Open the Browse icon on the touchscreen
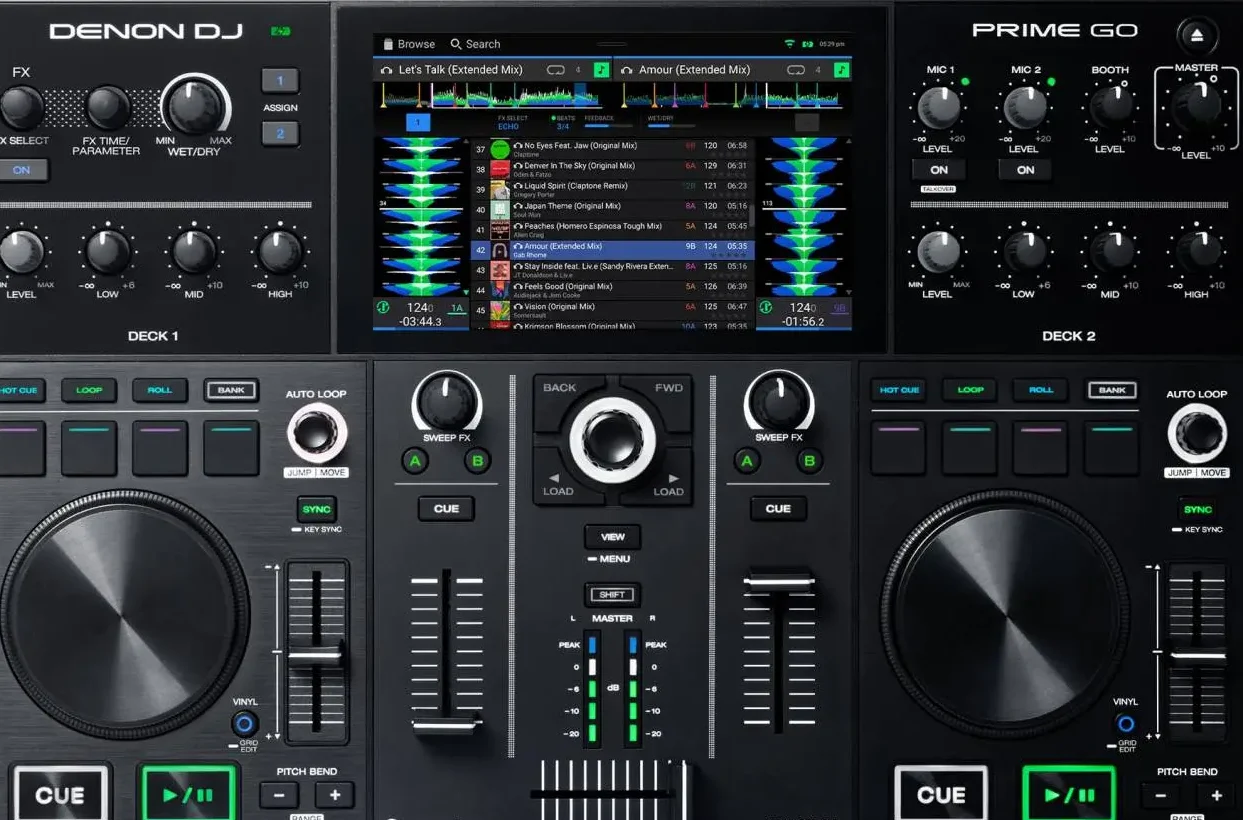 click(389, 44)
